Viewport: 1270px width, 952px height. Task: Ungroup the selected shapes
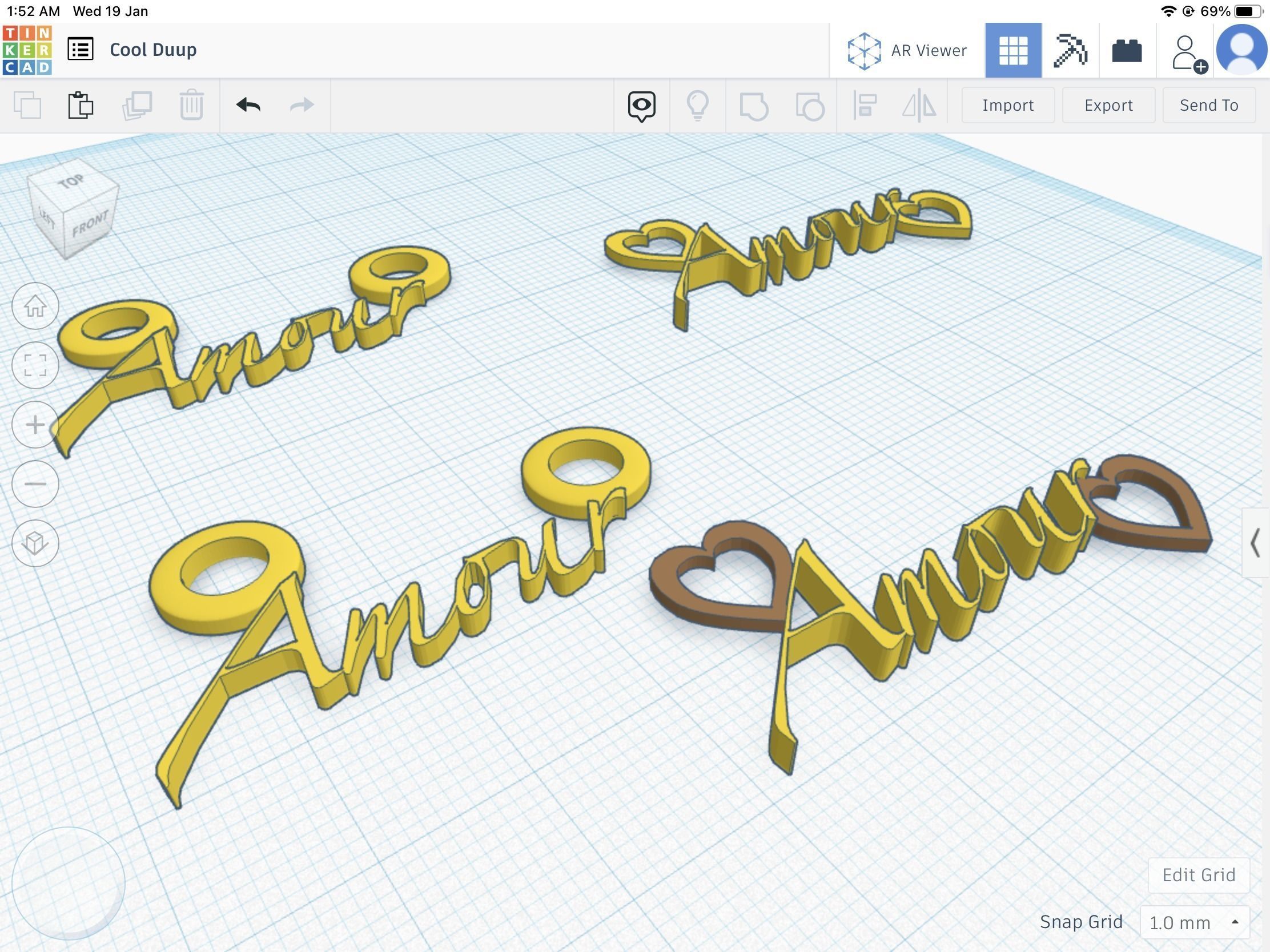tap(810, 106)
